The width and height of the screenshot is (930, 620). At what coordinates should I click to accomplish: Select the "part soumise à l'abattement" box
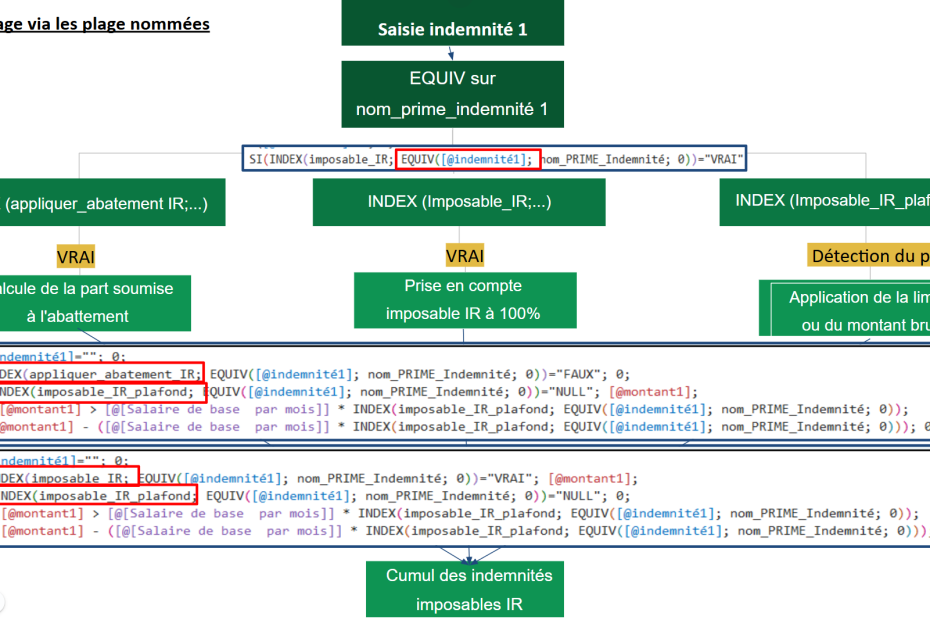(95, 303)
